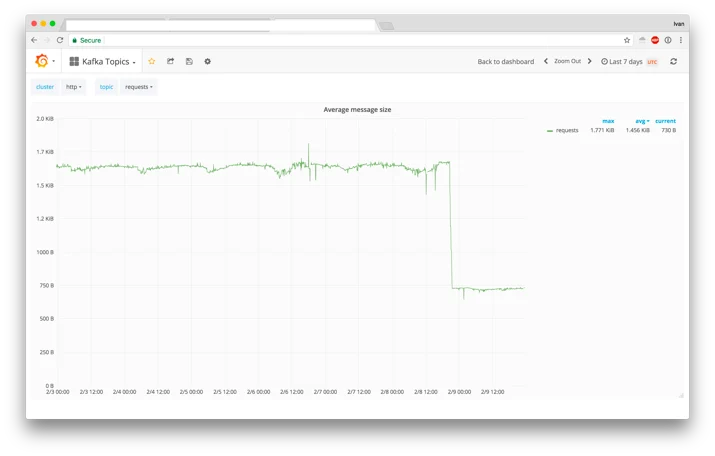Sort legend by avg column
The height and width of the screenshot is (456, 715).
pyautogui.click(x=642, y=121)
